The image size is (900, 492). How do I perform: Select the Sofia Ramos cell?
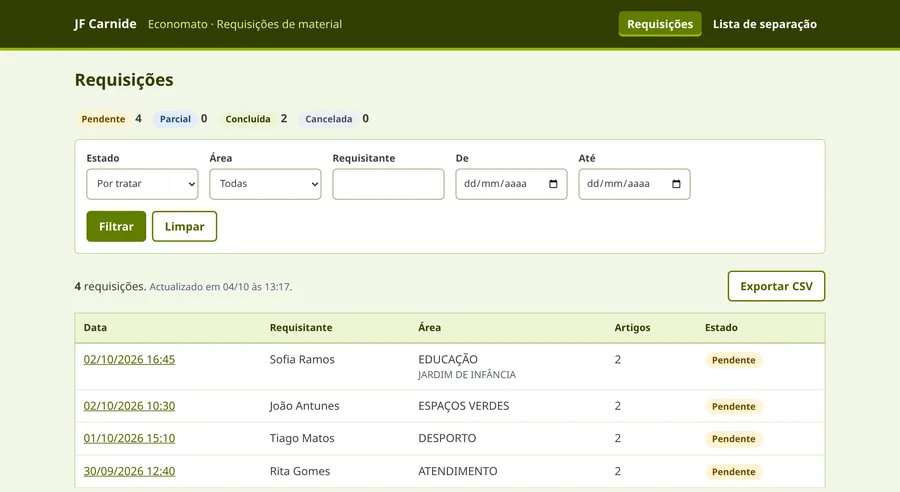pyautogui.click(x=302, y=359)
